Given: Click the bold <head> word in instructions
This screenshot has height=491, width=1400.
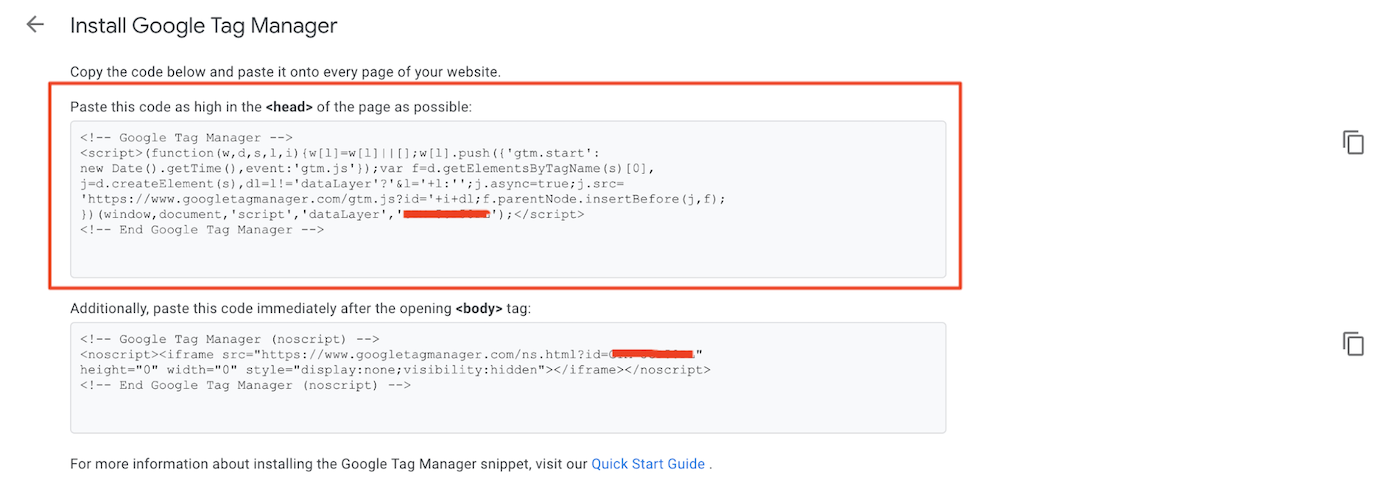Looking at the screenshot, I should [x=289, y=106].
